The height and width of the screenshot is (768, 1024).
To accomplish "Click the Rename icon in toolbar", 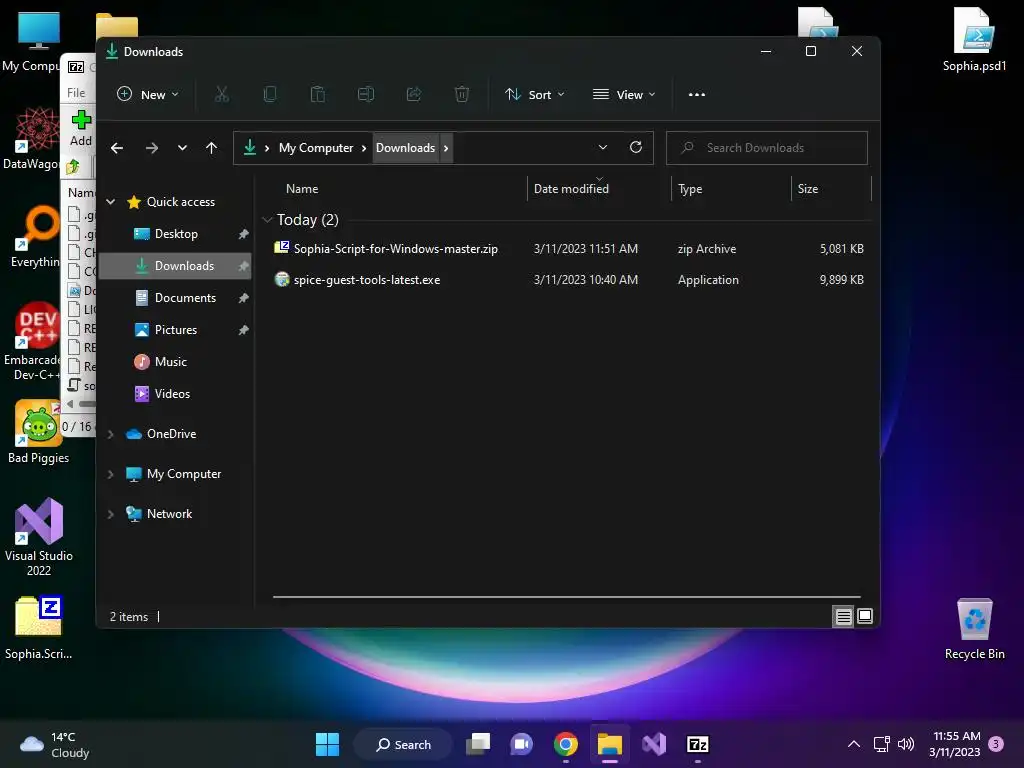I will [x=366, y=95].
